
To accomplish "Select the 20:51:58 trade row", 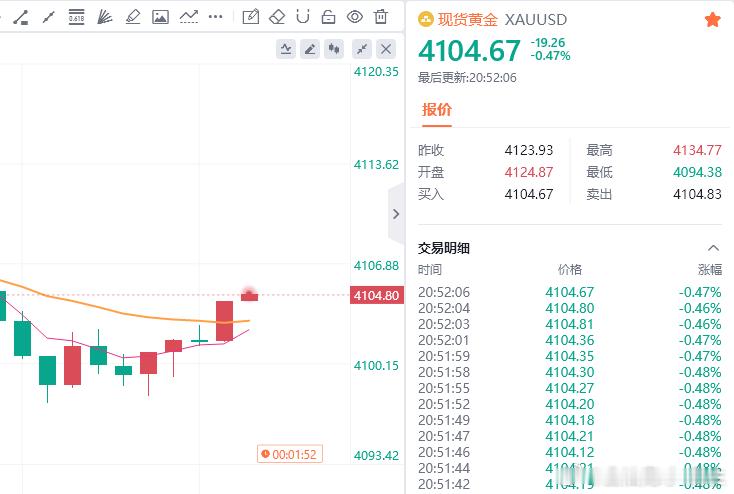I will tap(570, 372).
